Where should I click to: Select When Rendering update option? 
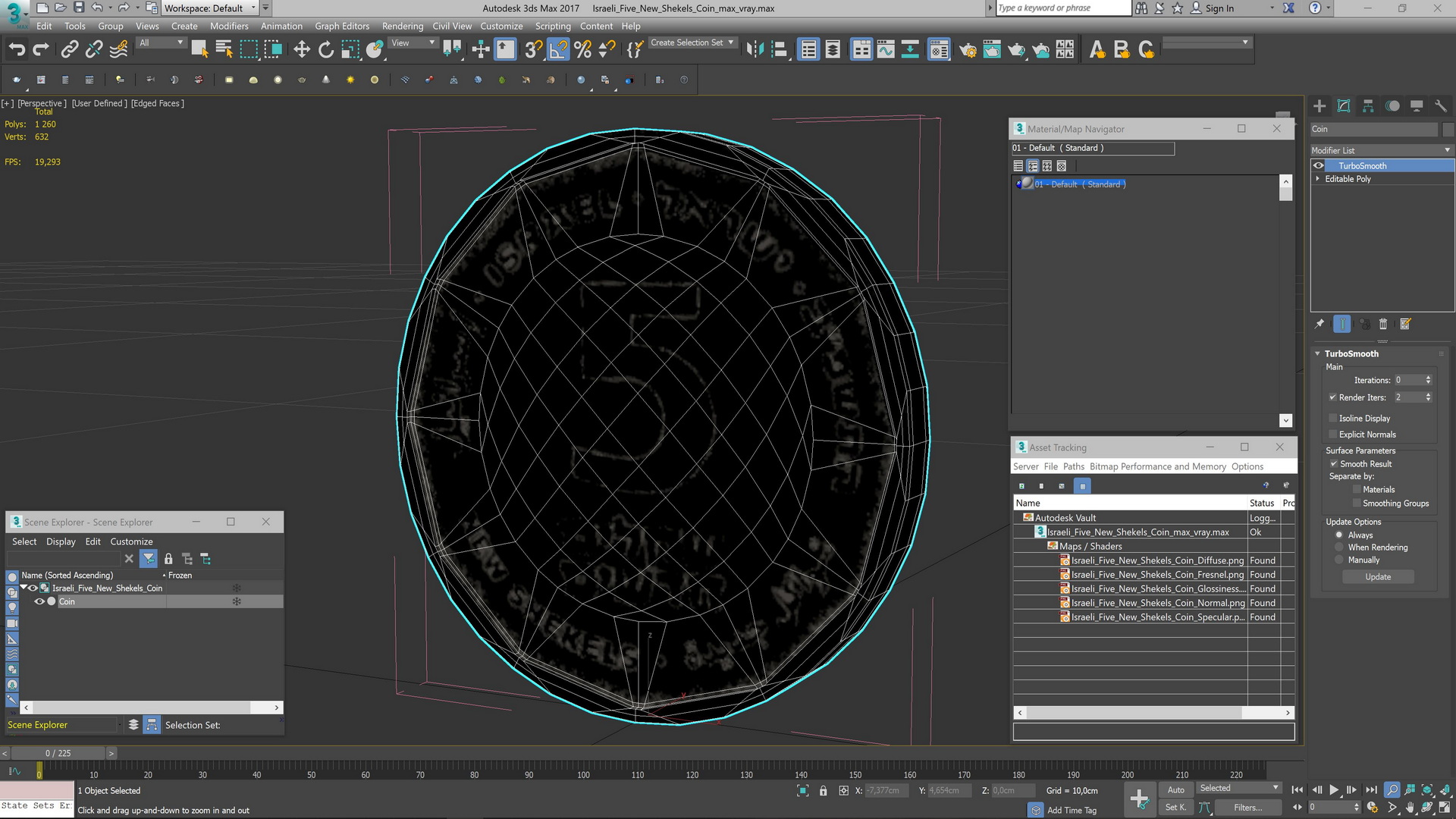pos(1339,548)
